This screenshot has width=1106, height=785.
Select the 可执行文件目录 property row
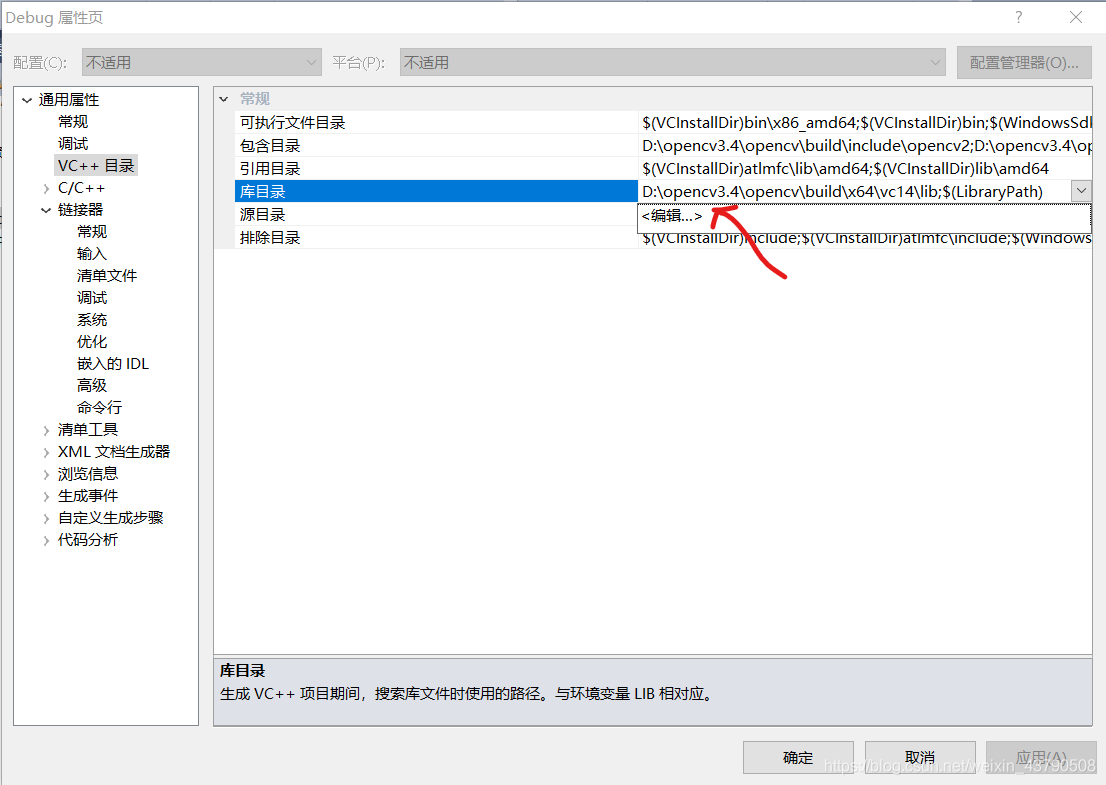(436, 123)
